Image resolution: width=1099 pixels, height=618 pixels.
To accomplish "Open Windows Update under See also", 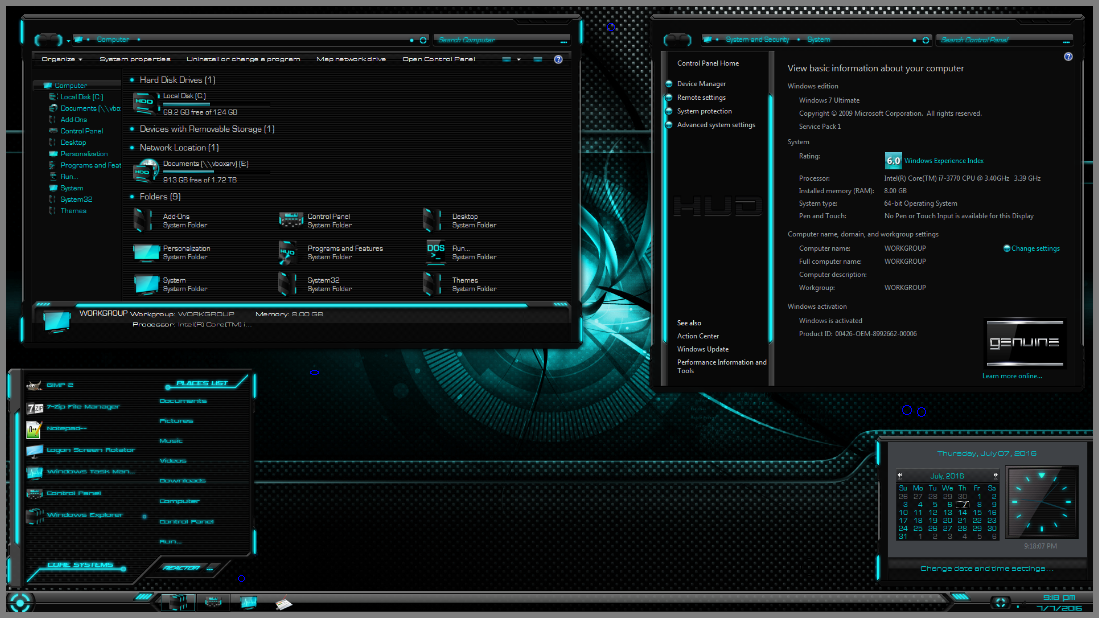I will [x=702, y=349].
